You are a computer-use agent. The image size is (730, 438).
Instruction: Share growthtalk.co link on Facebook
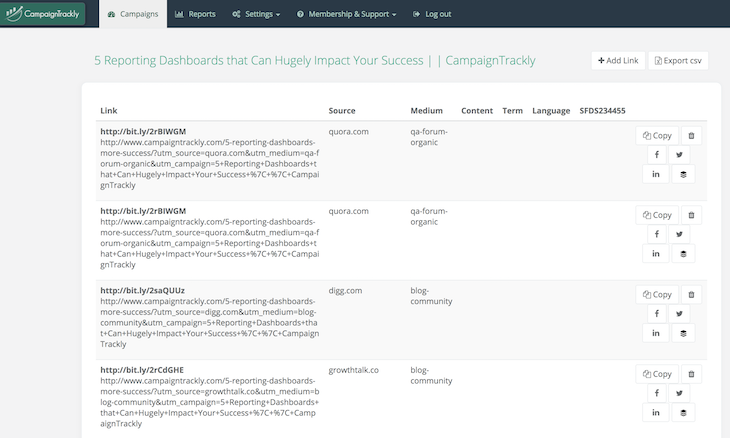point(656,393)
